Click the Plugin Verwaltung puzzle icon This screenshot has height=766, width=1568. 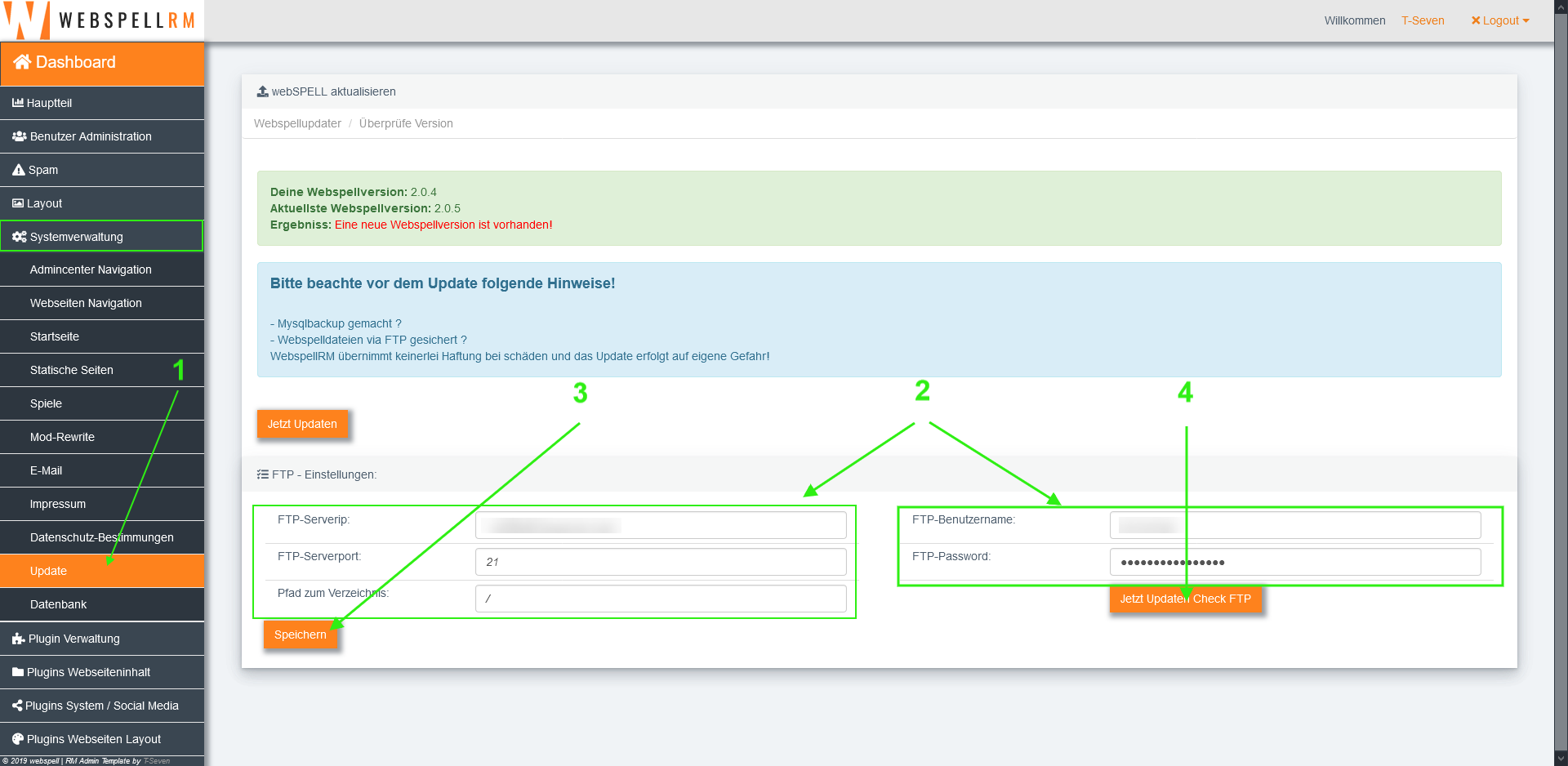tap(19, 639)
